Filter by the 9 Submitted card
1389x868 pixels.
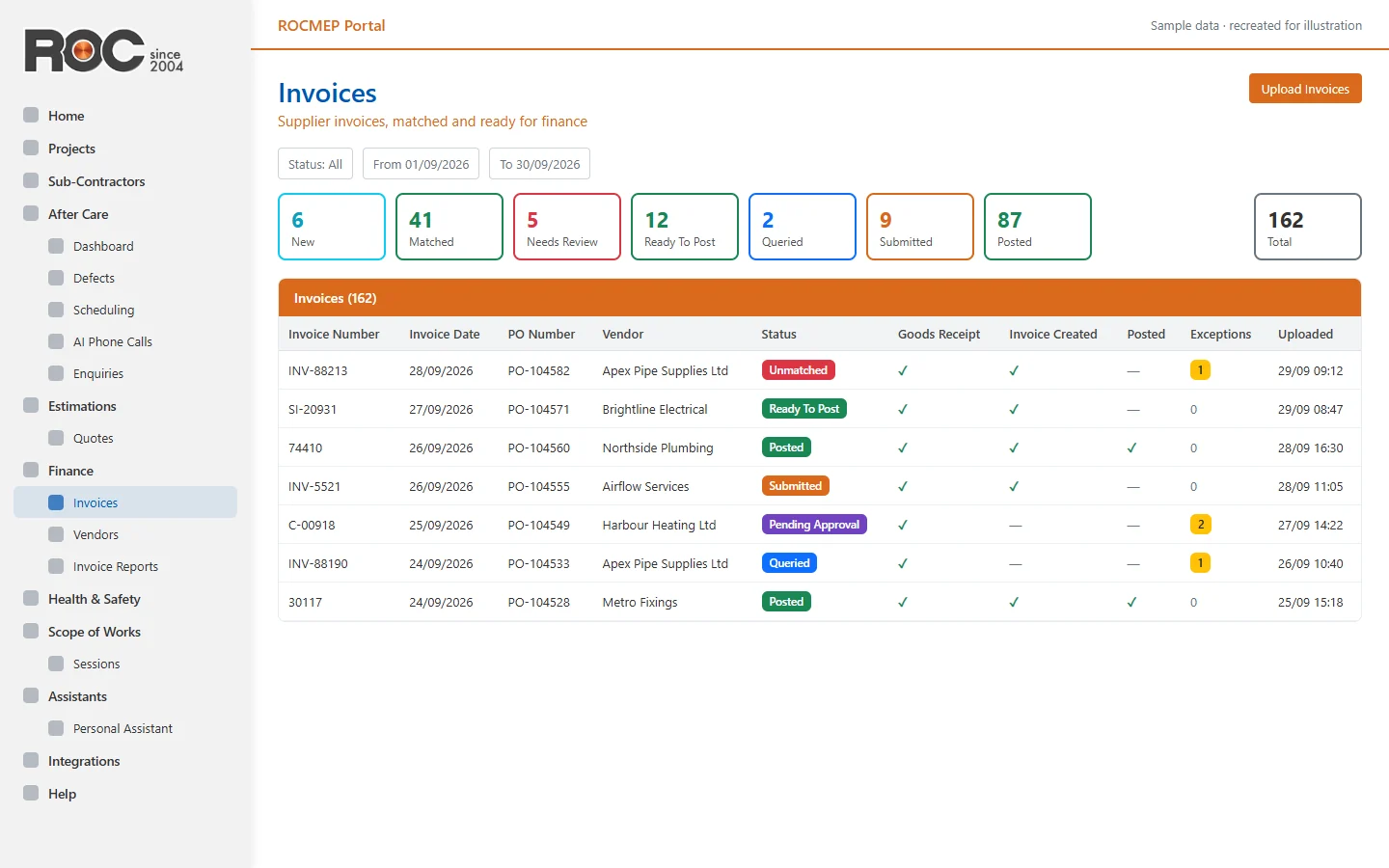(920, 227)
